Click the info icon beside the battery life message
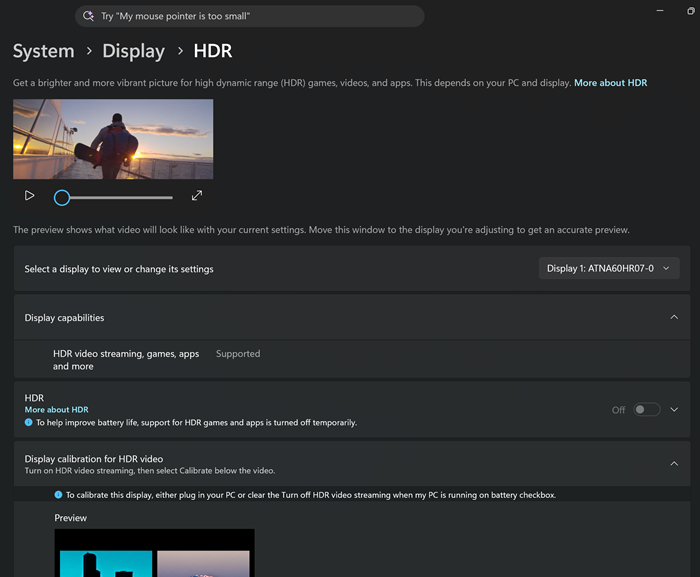The width and height of the screenshot is (700, 577). [x=29, y=422]
